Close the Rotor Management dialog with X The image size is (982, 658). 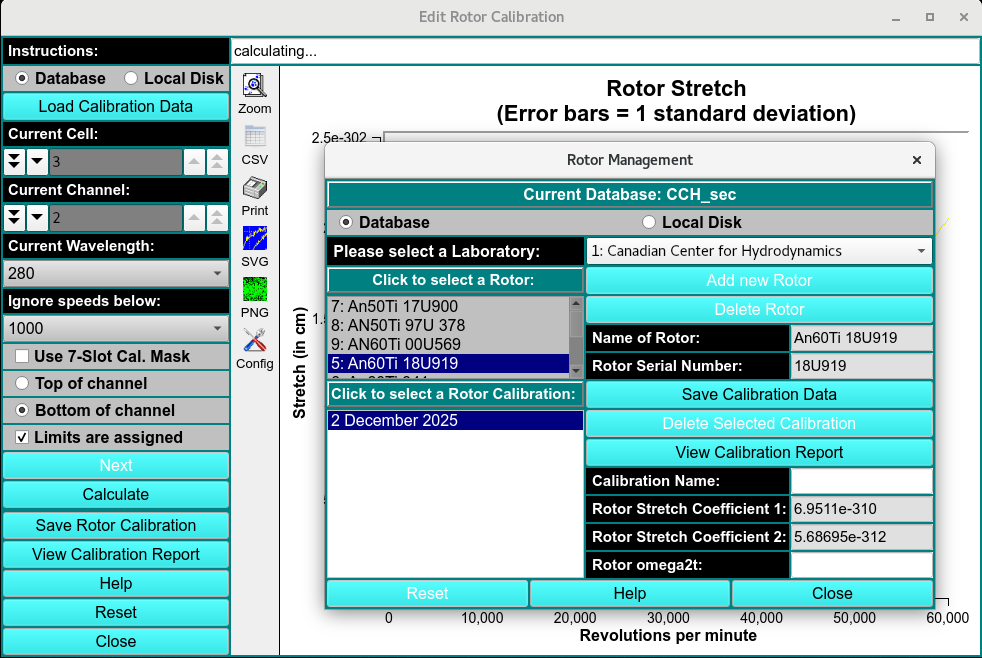[x=916, y=160]
